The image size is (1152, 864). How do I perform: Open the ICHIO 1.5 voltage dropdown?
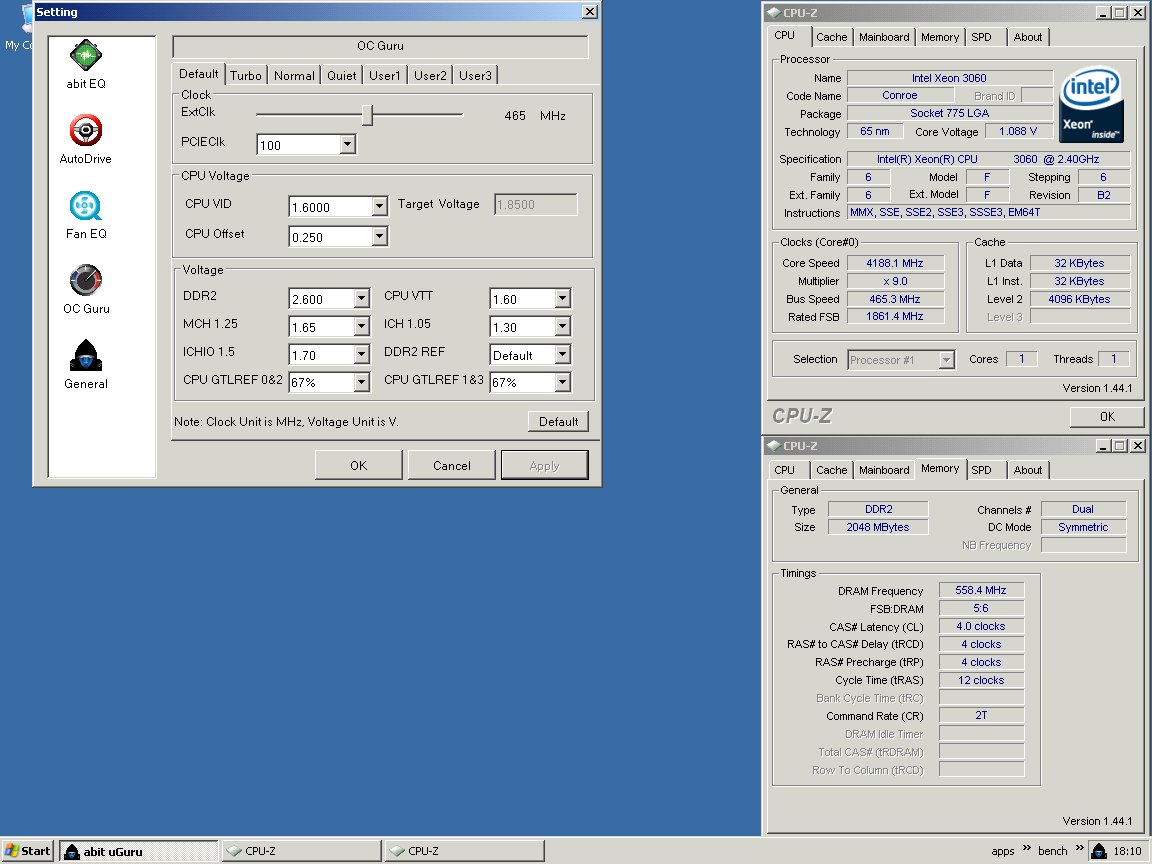pos(361,354)
